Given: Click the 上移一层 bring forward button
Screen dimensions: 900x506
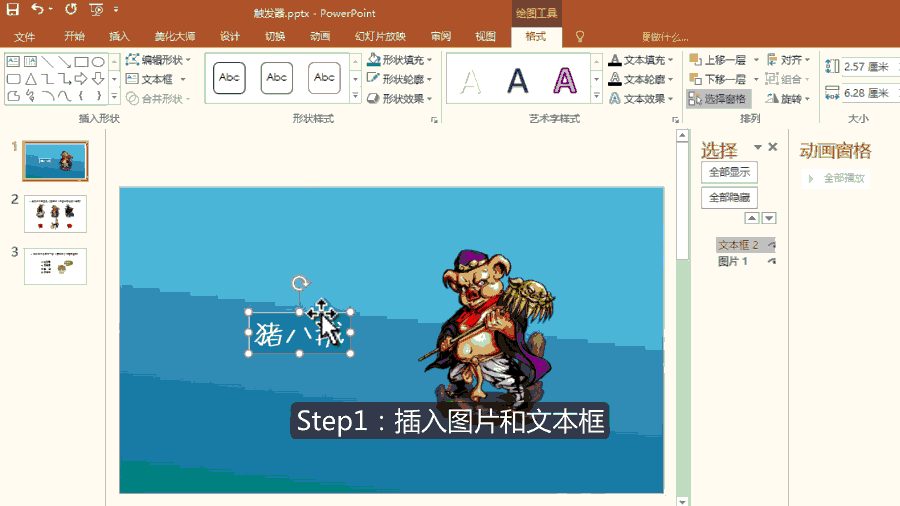Looking at the screenshot, I should 718,60.
